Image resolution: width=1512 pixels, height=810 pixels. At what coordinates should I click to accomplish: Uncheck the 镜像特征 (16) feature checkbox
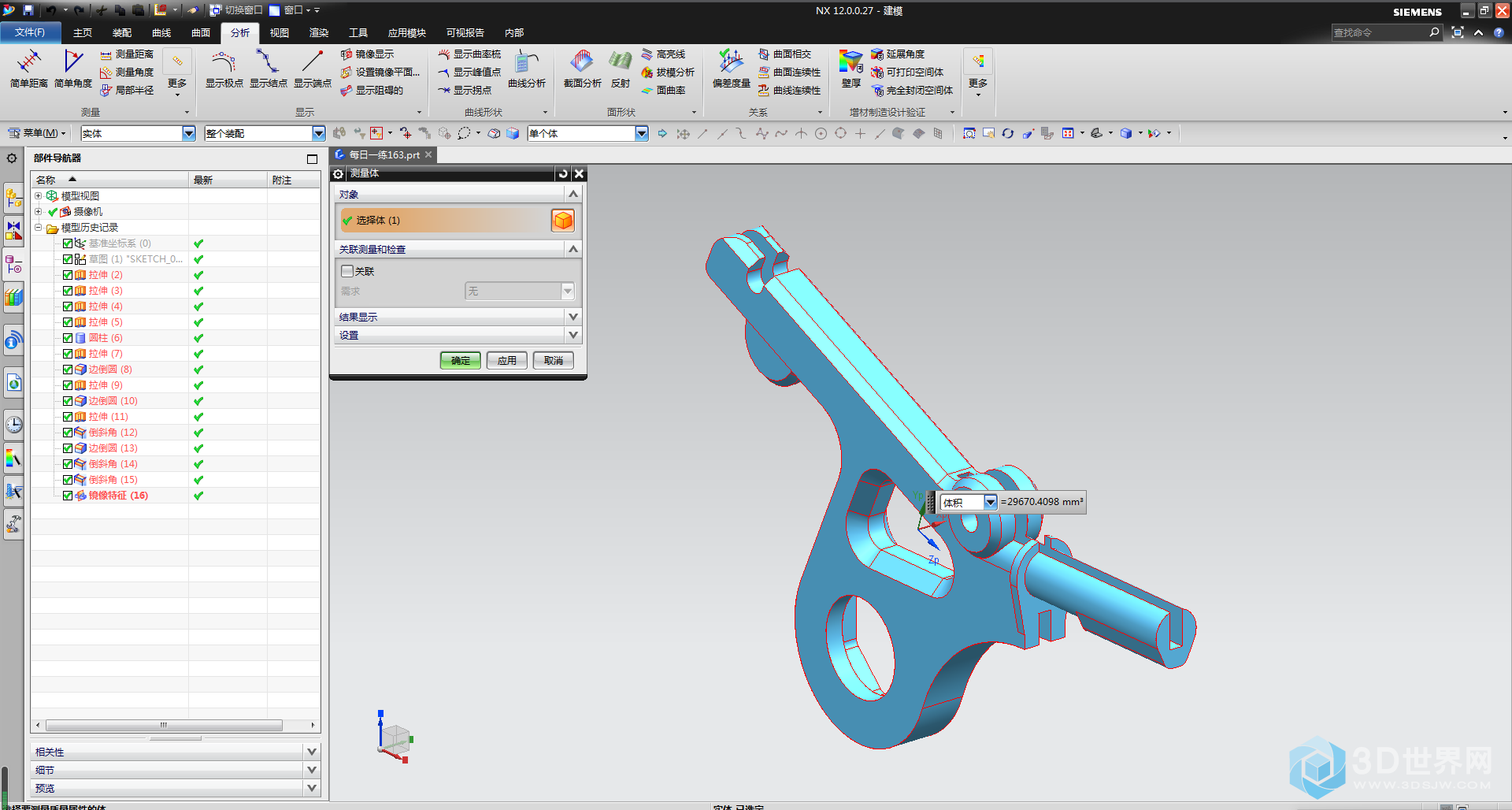(68, 496)
